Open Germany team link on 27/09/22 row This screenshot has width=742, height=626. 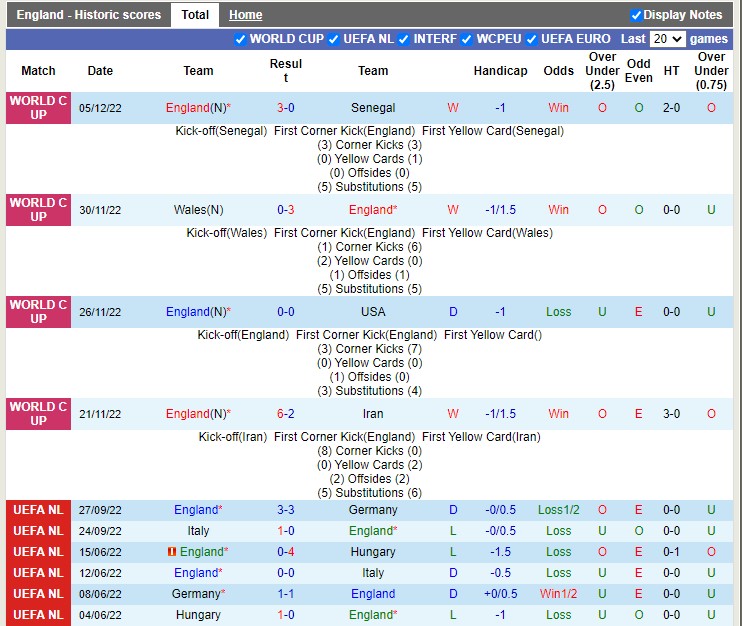pos(373,510)
